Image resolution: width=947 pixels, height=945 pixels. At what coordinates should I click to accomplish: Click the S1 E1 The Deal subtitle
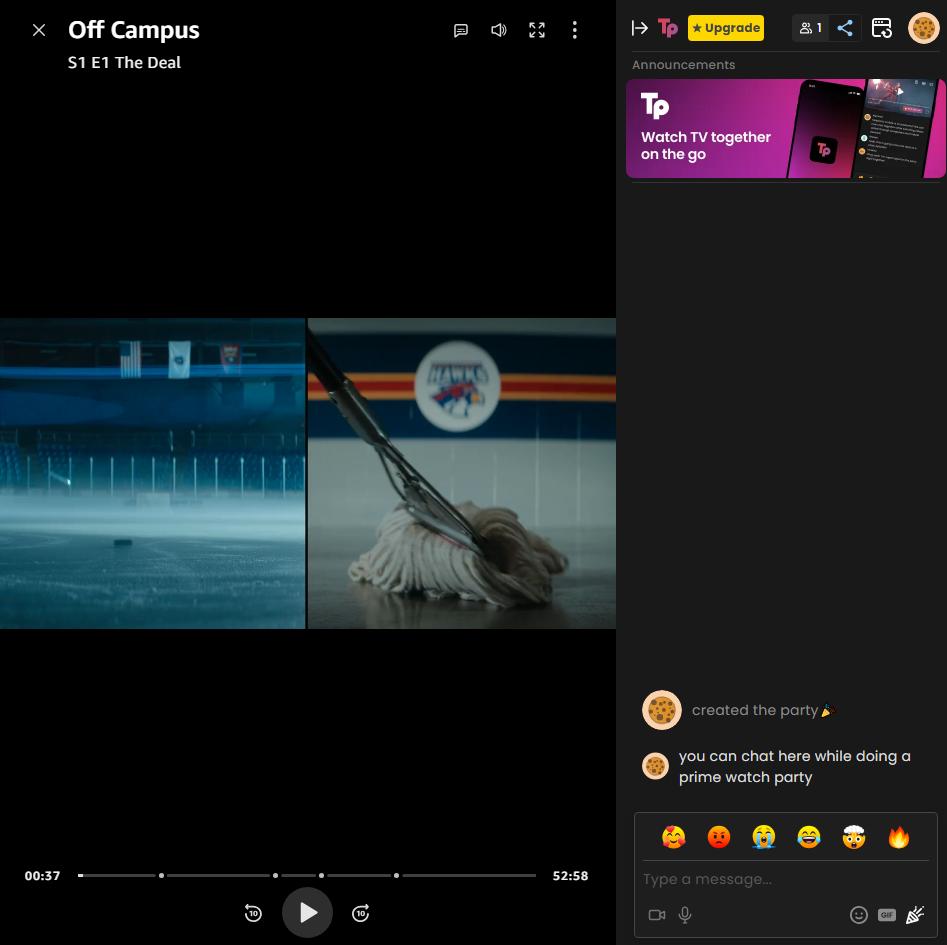click(x=124, y=62)
